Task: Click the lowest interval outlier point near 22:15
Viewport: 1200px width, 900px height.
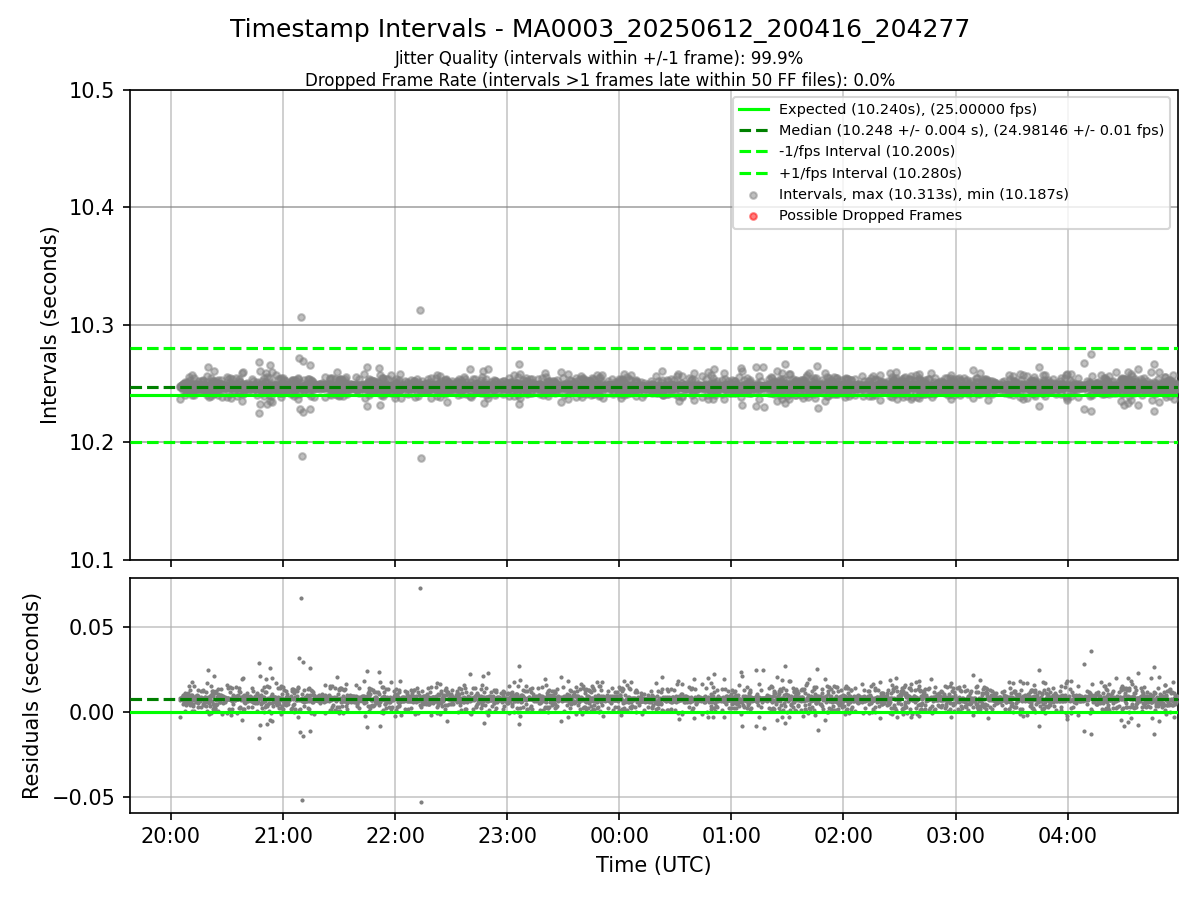Action: click(421, 458)
